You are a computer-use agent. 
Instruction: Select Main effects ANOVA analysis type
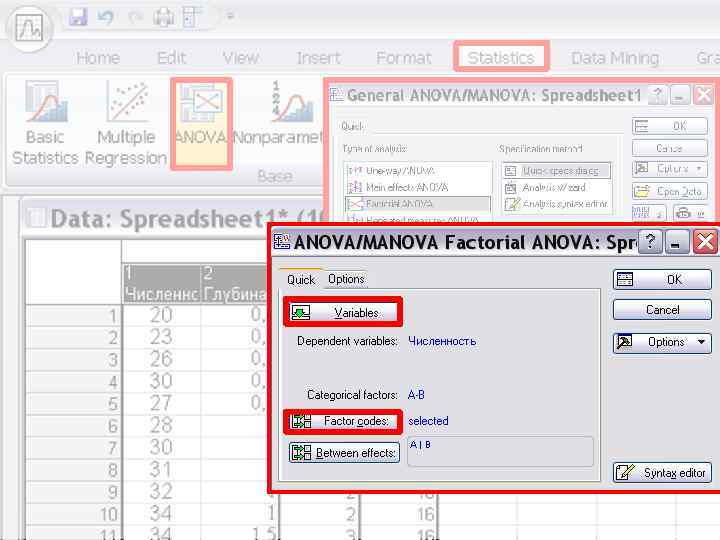click(417, 187)
